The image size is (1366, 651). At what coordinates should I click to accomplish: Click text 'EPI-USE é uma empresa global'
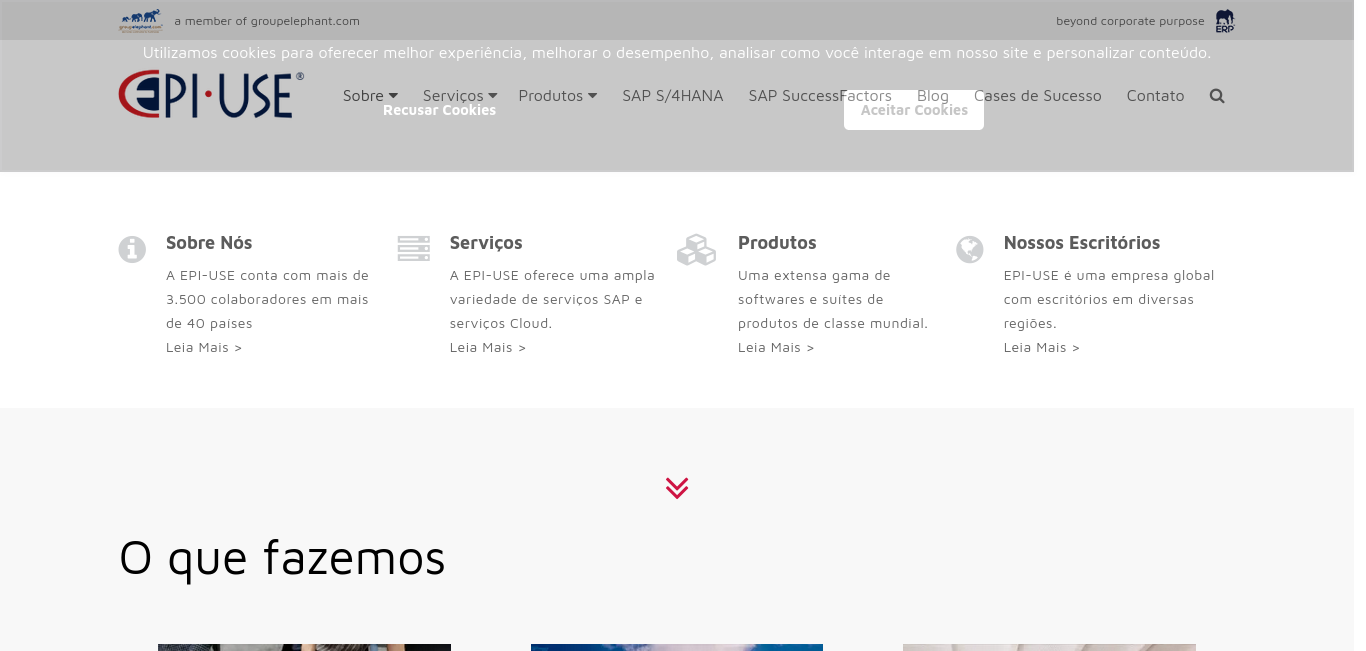point(1109,275)
